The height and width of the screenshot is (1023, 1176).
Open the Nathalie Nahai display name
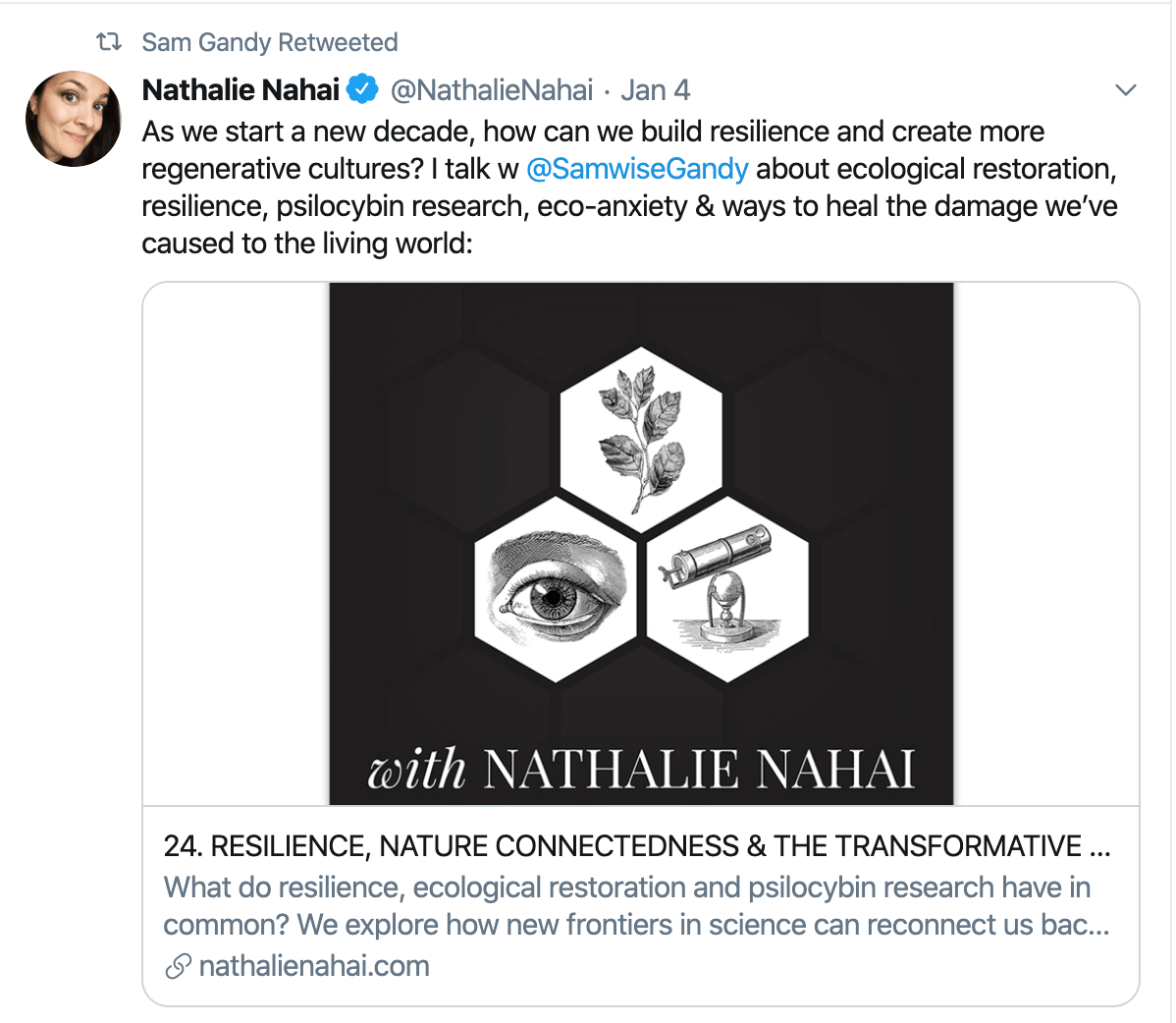coord(241,90)
